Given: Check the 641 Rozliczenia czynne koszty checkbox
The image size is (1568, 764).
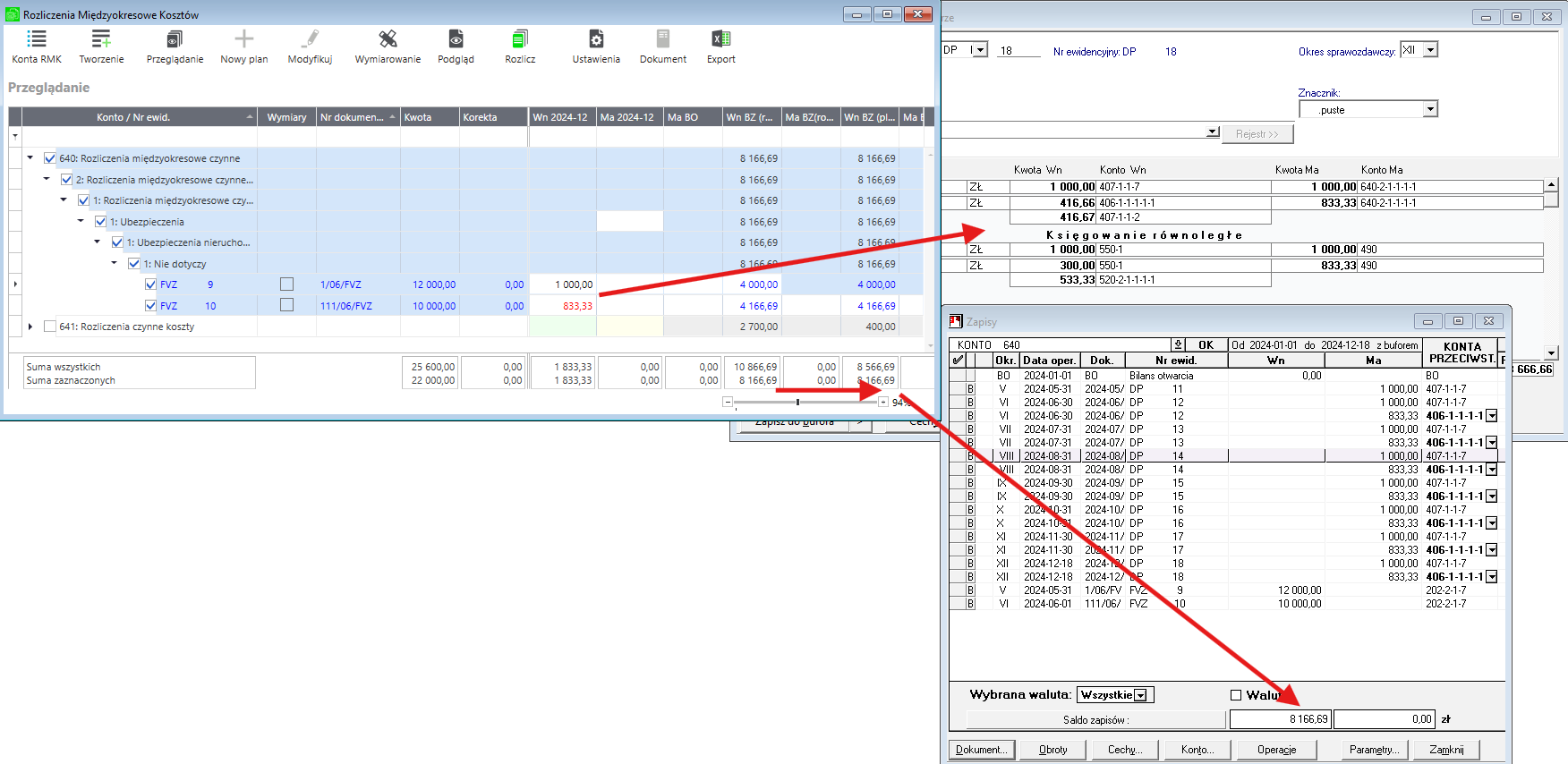Looking at the screenshot, I should pyautogui.click(x=50, y=327).
